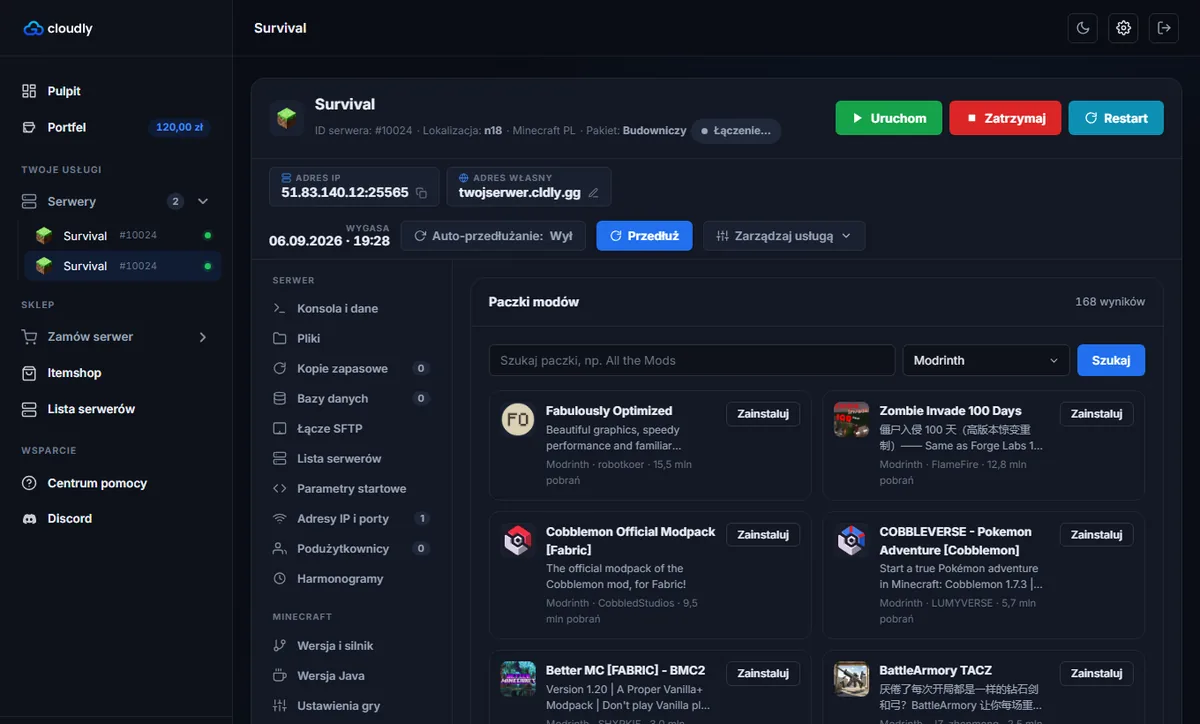
Task: Click the Better MC pack thumbnail
Action: point(518,679)
